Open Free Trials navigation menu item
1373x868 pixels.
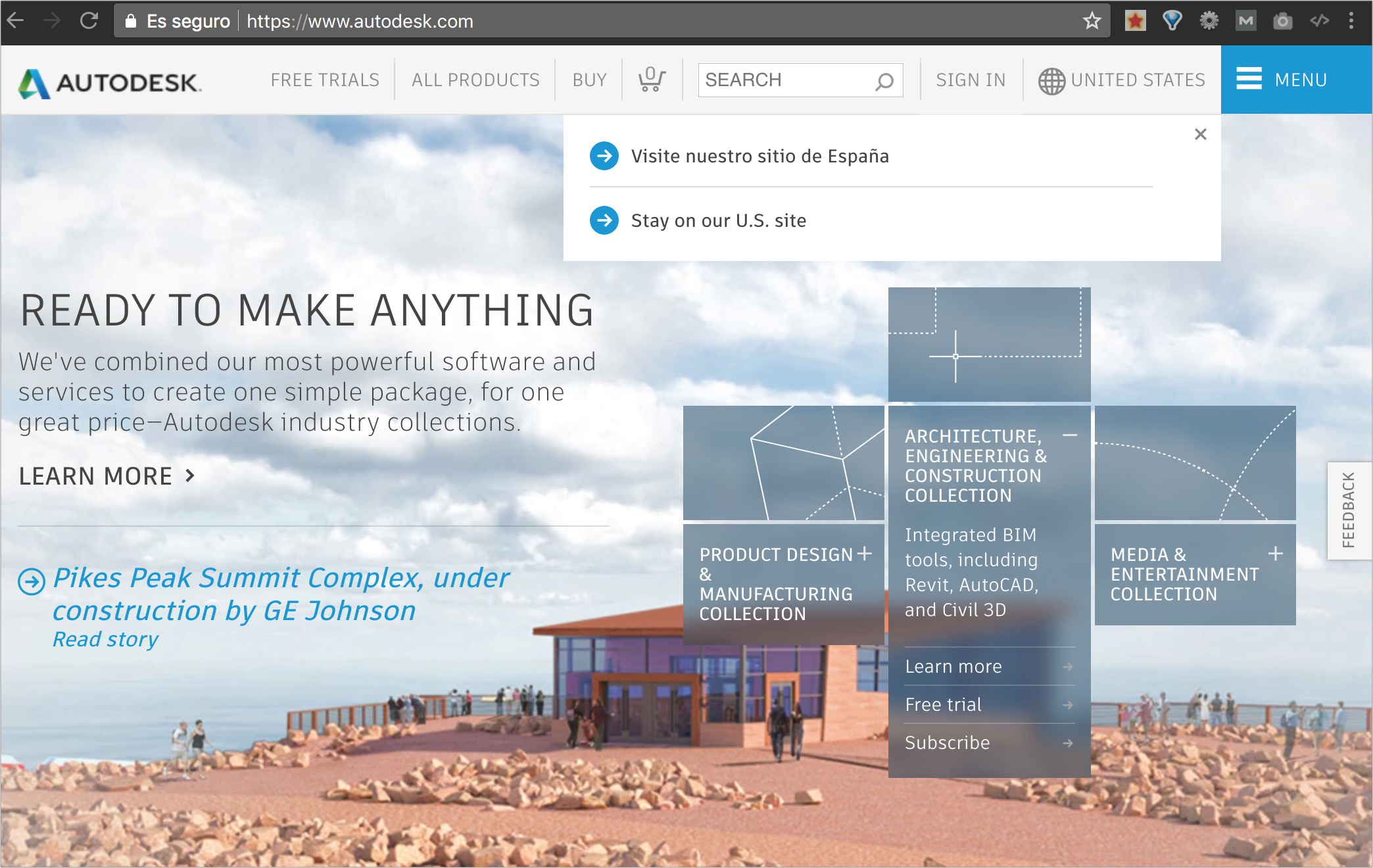(x=324, y=80)
